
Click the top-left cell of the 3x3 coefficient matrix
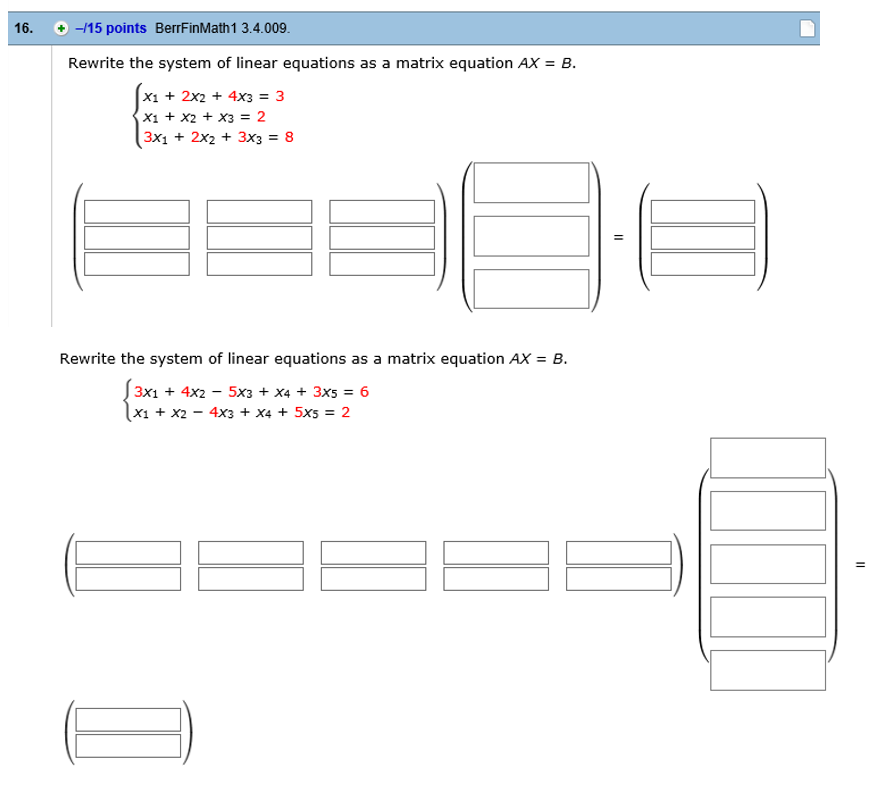(x=136, y=211)
